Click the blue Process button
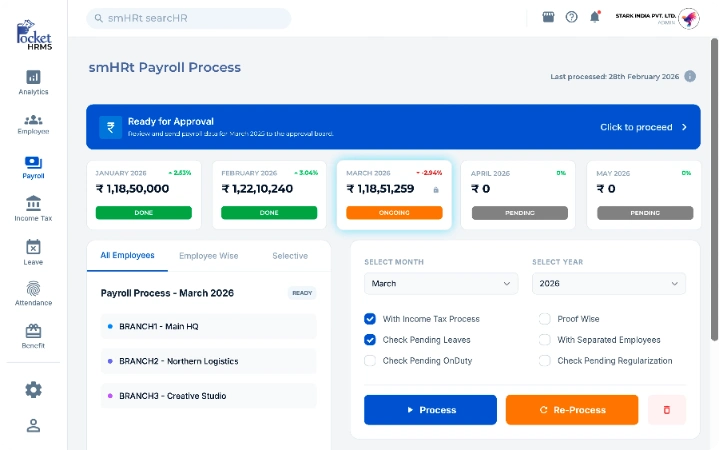This screenshot has width=719, height=450. point(430,410)
